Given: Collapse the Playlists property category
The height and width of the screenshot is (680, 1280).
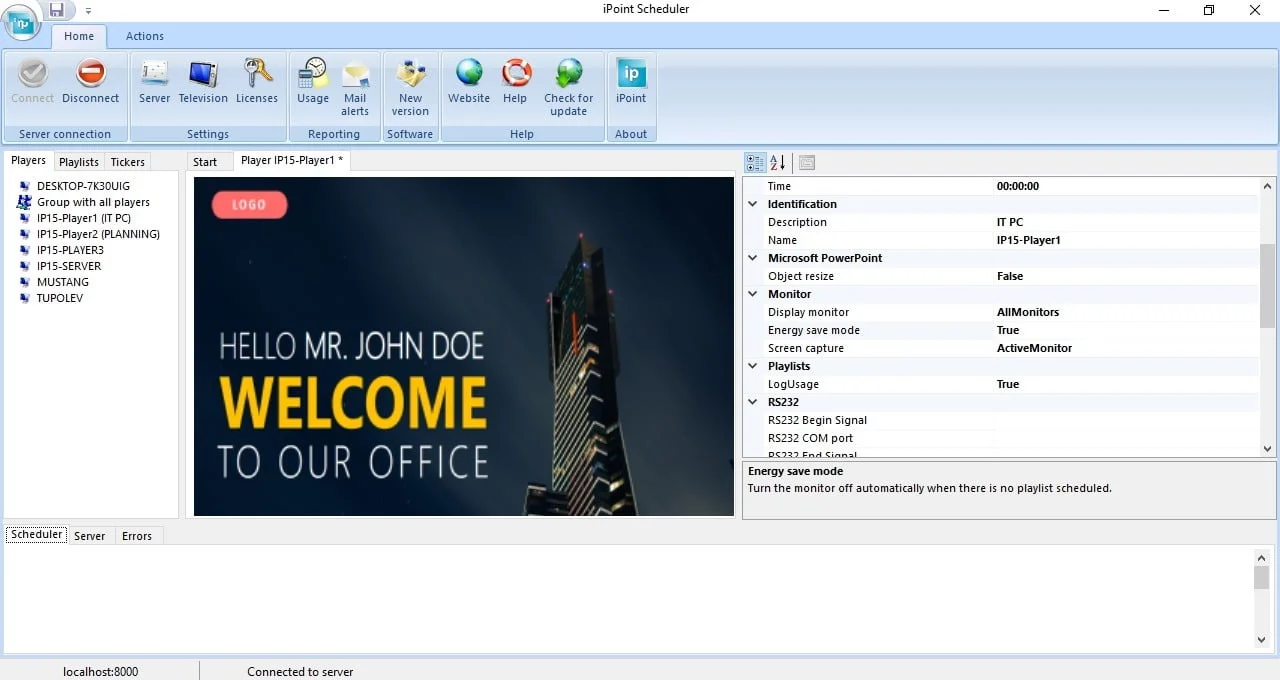Looking at the screenshot, I should (x=753, y=366).
